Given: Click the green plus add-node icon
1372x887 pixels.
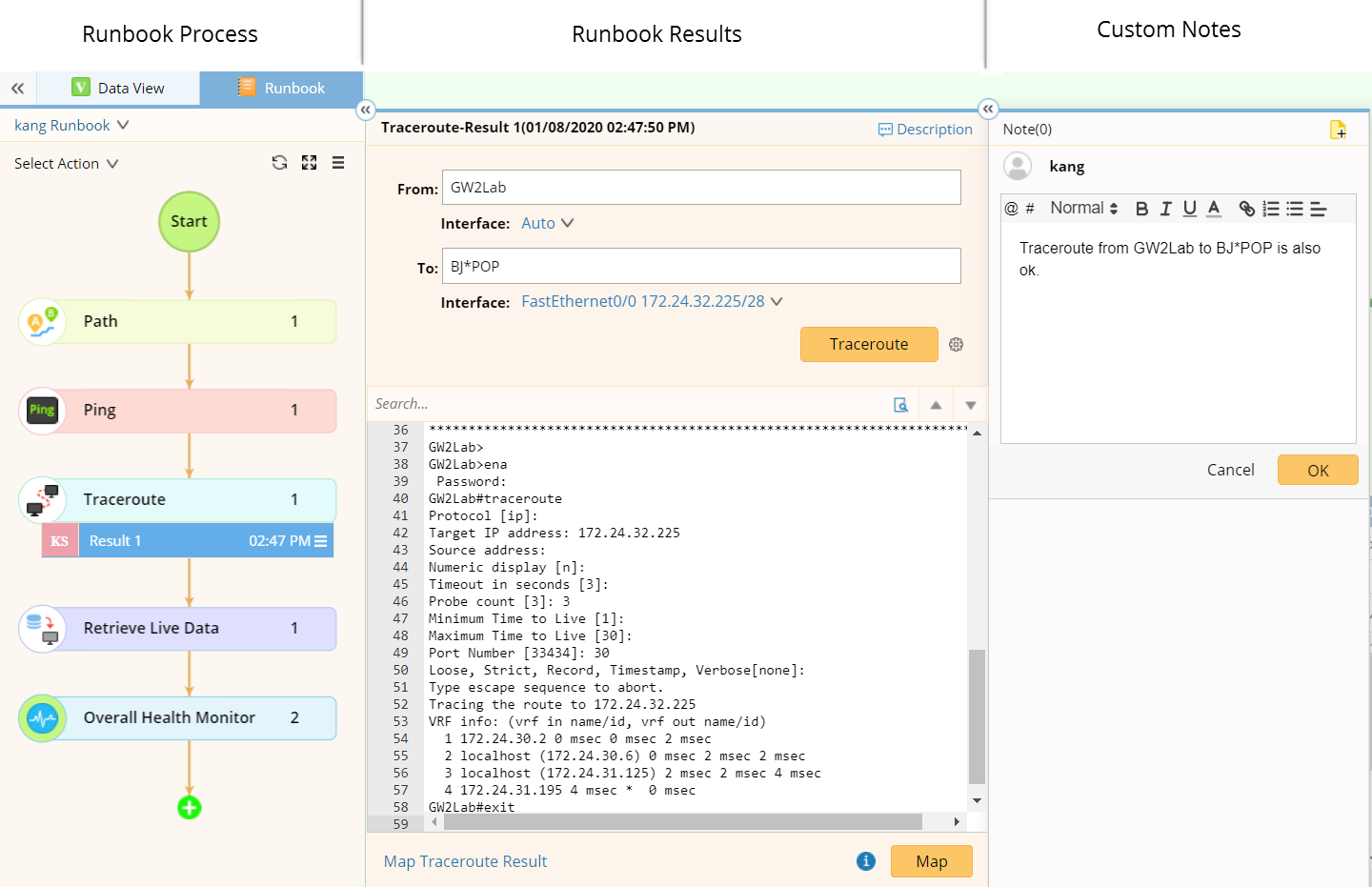Looking at the screenshot, I should pos(190,808).
